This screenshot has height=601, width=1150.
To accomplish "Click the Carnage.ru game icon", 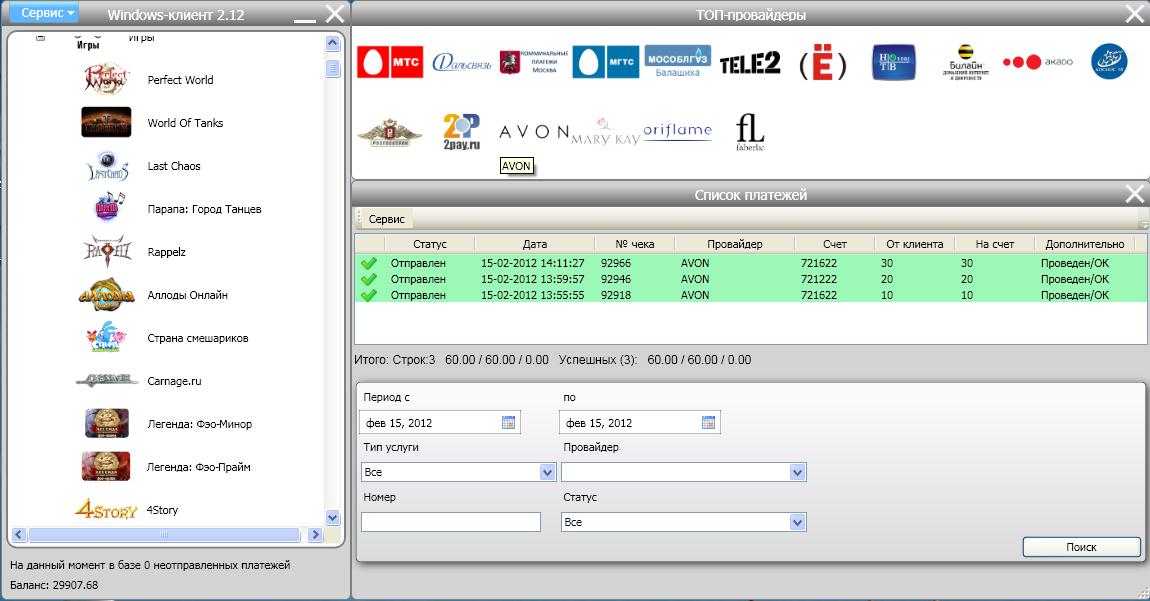I will [x=107, y=381].
